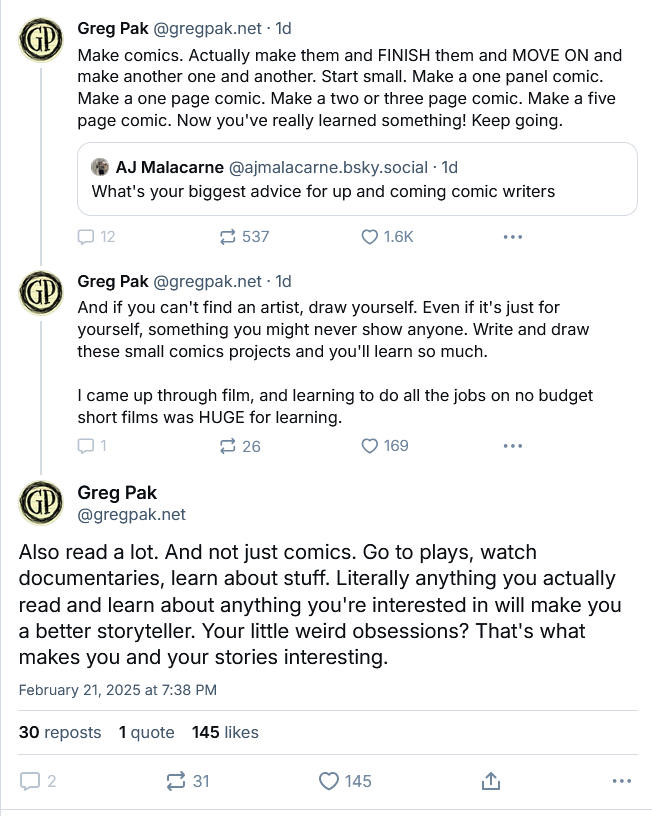View the 1 quote link
Image resolution: width=652 pixels, height=816 pixels.
tap(146, 733)
